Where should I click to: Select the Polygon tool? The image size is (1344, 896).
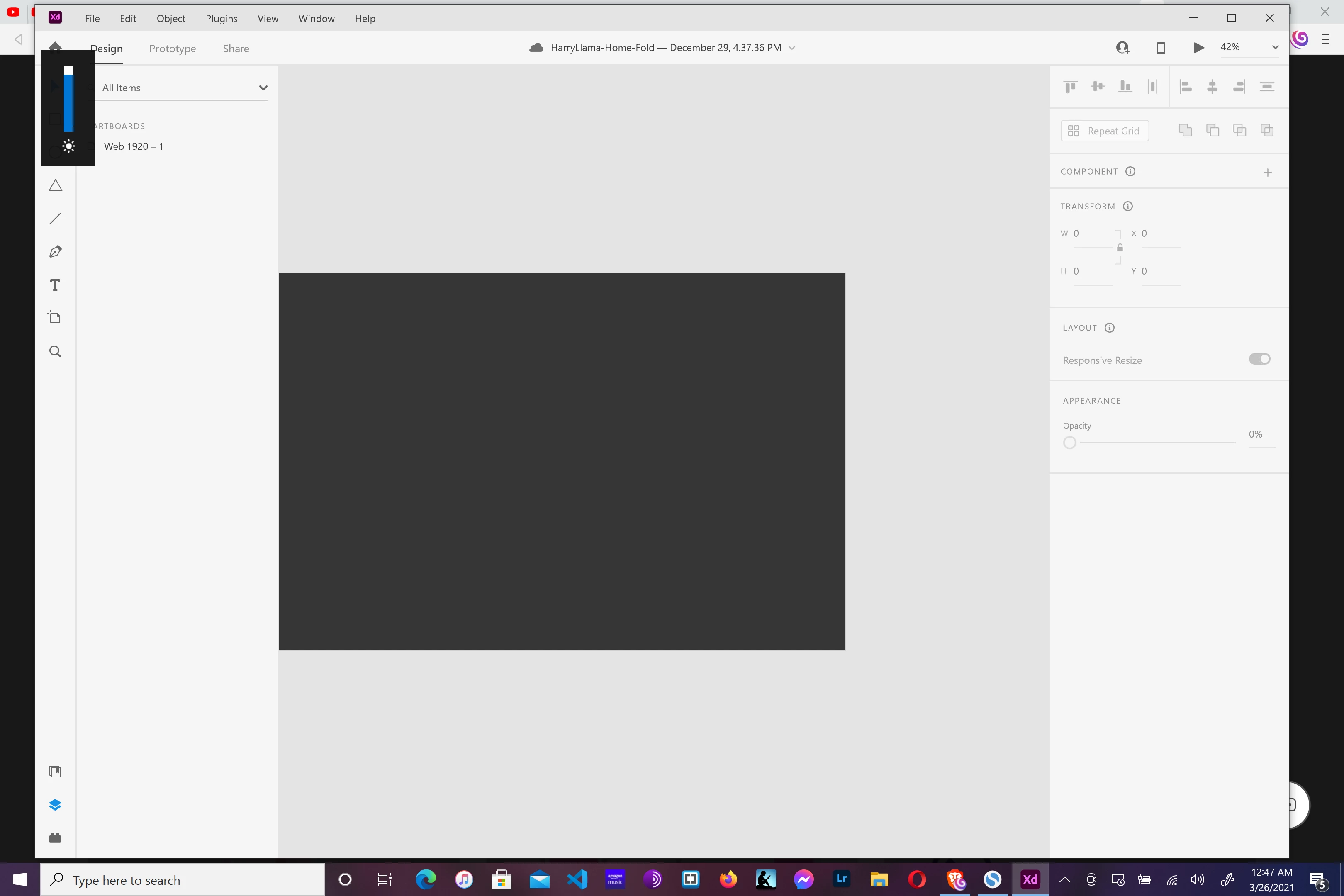pyautogui.click(x=56, y=186)
